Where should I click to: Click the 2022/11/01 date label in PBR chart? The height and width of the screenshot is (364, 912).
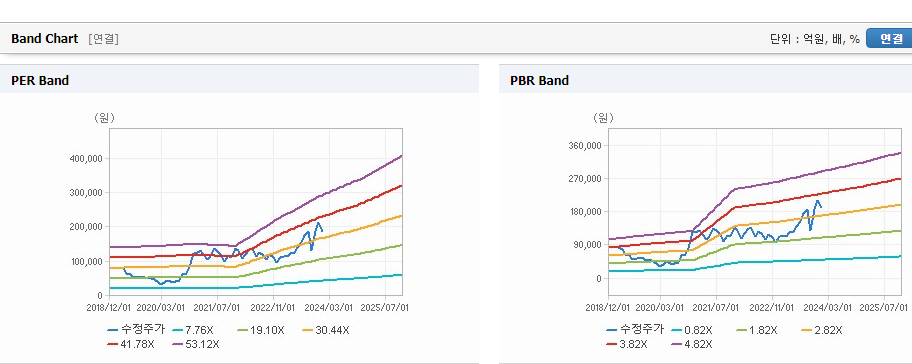tap(772, 307)
